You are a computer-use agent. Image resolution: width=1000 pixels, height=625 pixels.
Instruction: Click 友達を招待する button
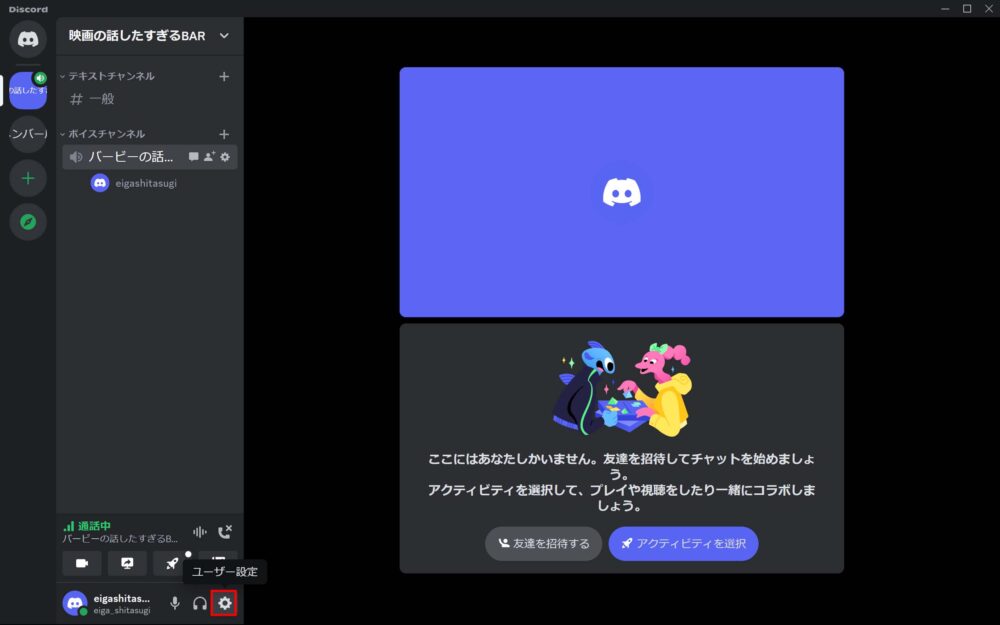point(543,543)
